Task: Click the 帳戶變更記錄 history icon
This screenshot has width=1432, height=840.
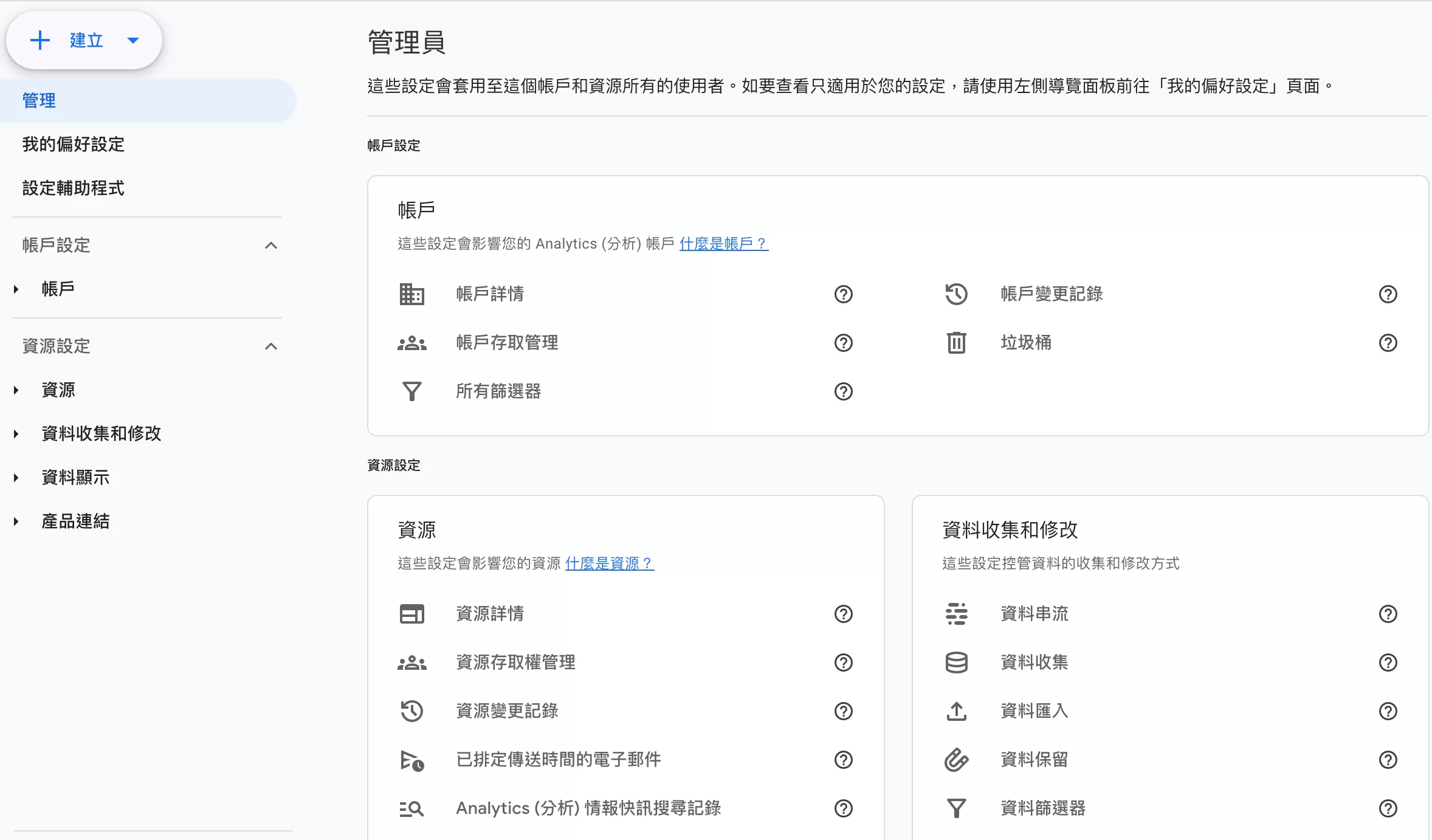Action: pos(956,294)
